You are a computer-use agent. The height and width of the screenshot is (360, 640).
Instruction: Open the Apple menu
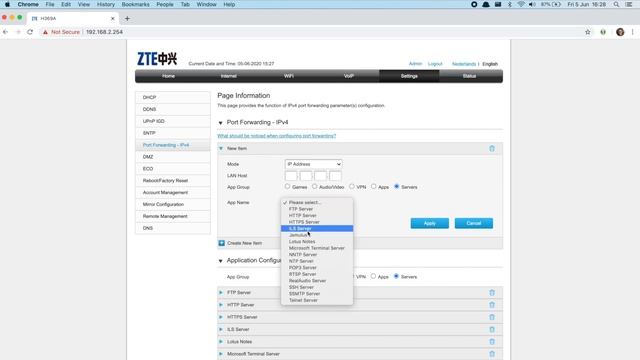[x=7, y=4]
